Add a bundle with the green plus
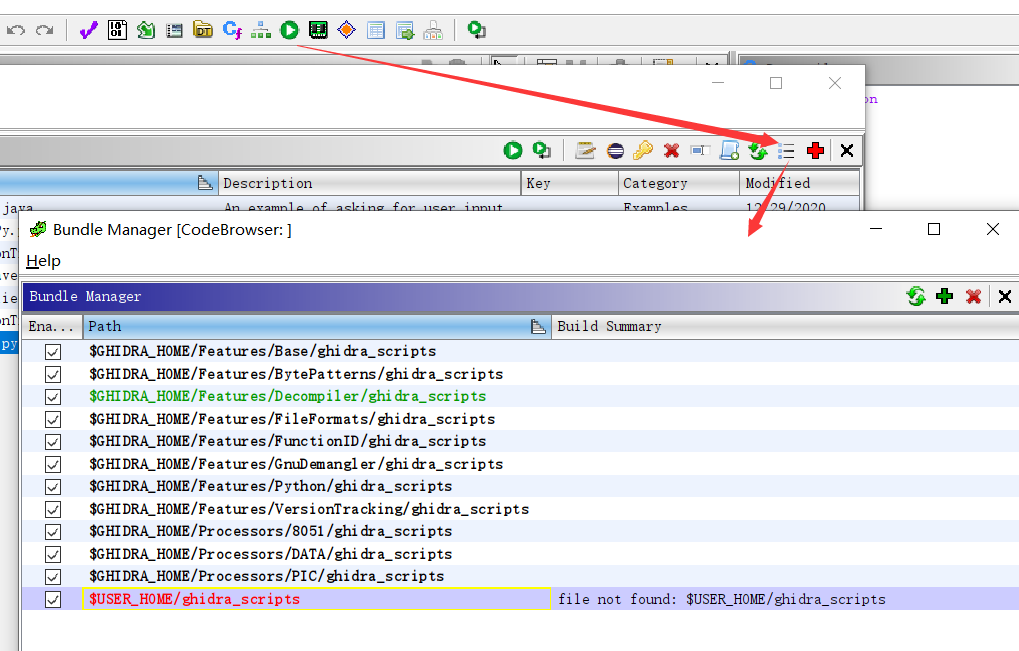 coord(944,296)
